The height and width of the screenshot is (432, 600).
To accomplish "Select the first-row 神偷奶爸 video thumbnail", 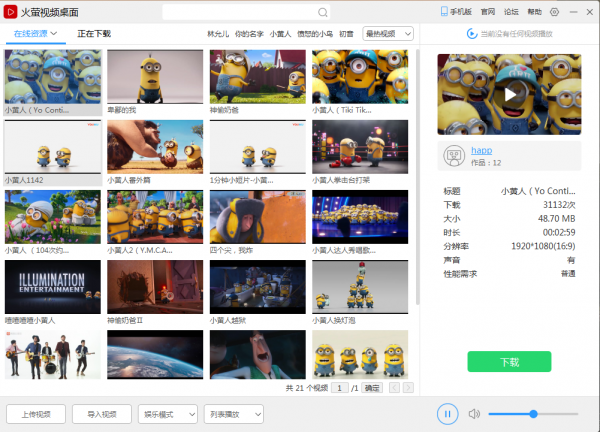I will [258, 77].
